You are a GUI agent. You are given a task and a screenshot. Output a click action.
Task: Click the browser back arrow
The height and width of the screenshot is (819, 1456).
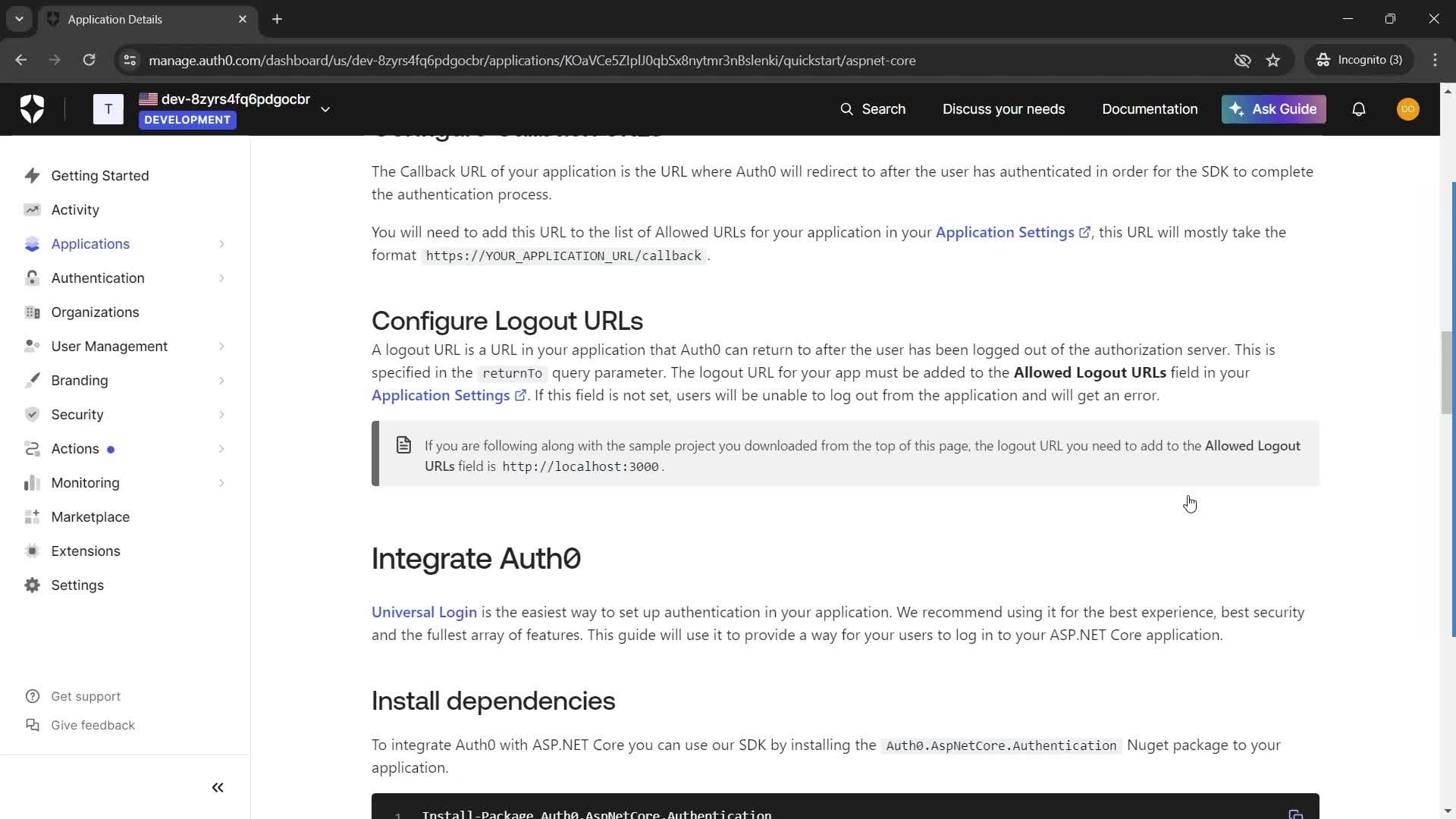click(21, 60)
